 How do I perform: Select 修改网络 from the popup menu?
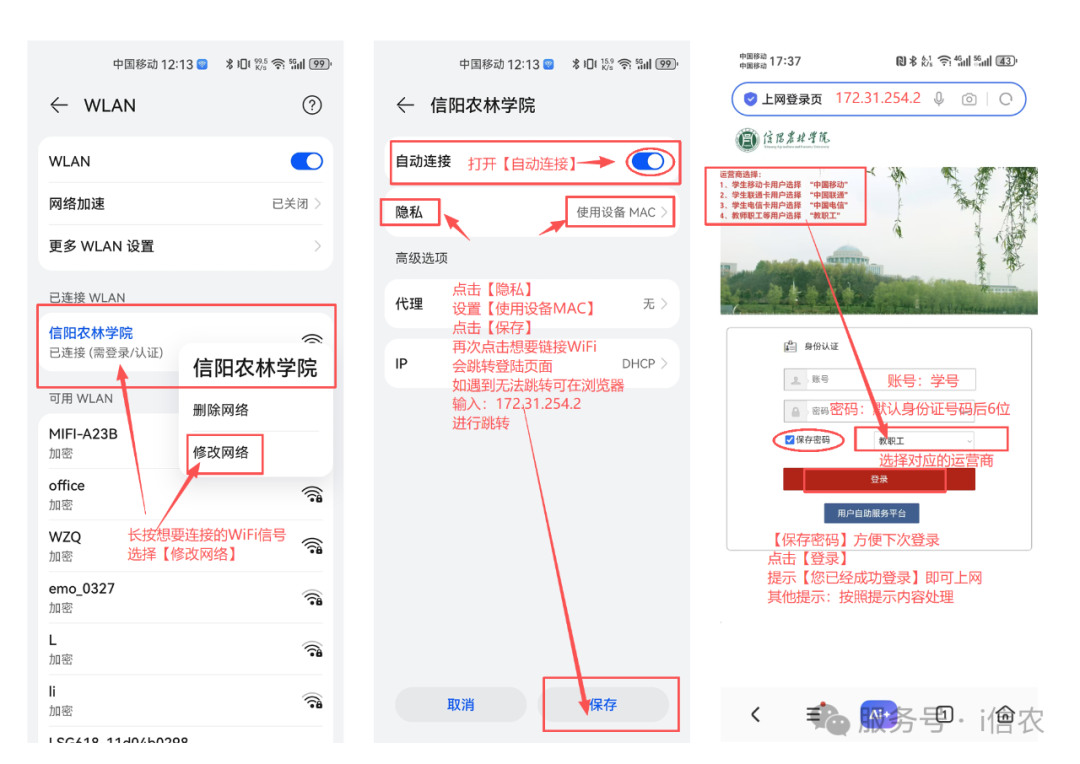point(221,453)
